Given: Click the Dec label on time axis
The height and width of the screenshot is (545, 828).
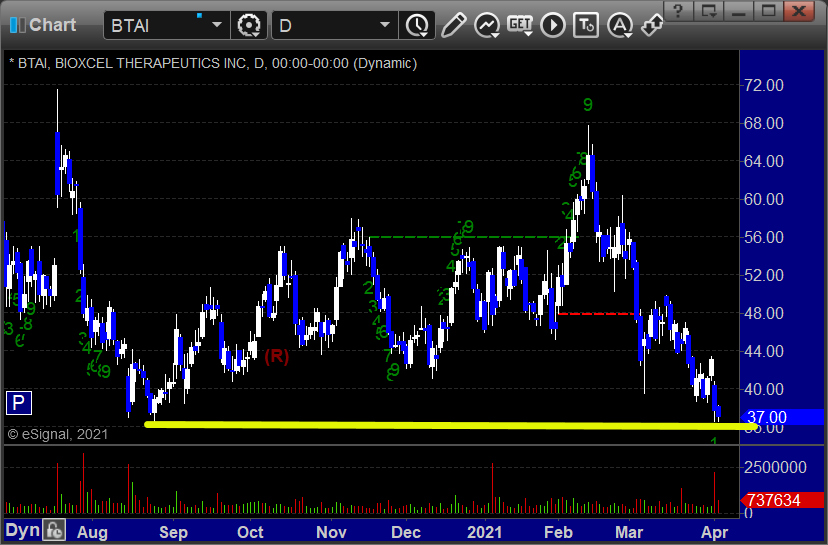Looking at the screenshot, I should click(x=406, y=532).
